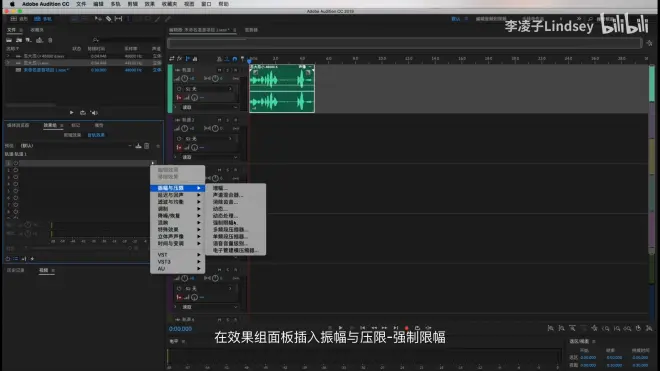Click the delete preset trash icon in effects rack
660x371 pixels.
click(x=146, y=146)
